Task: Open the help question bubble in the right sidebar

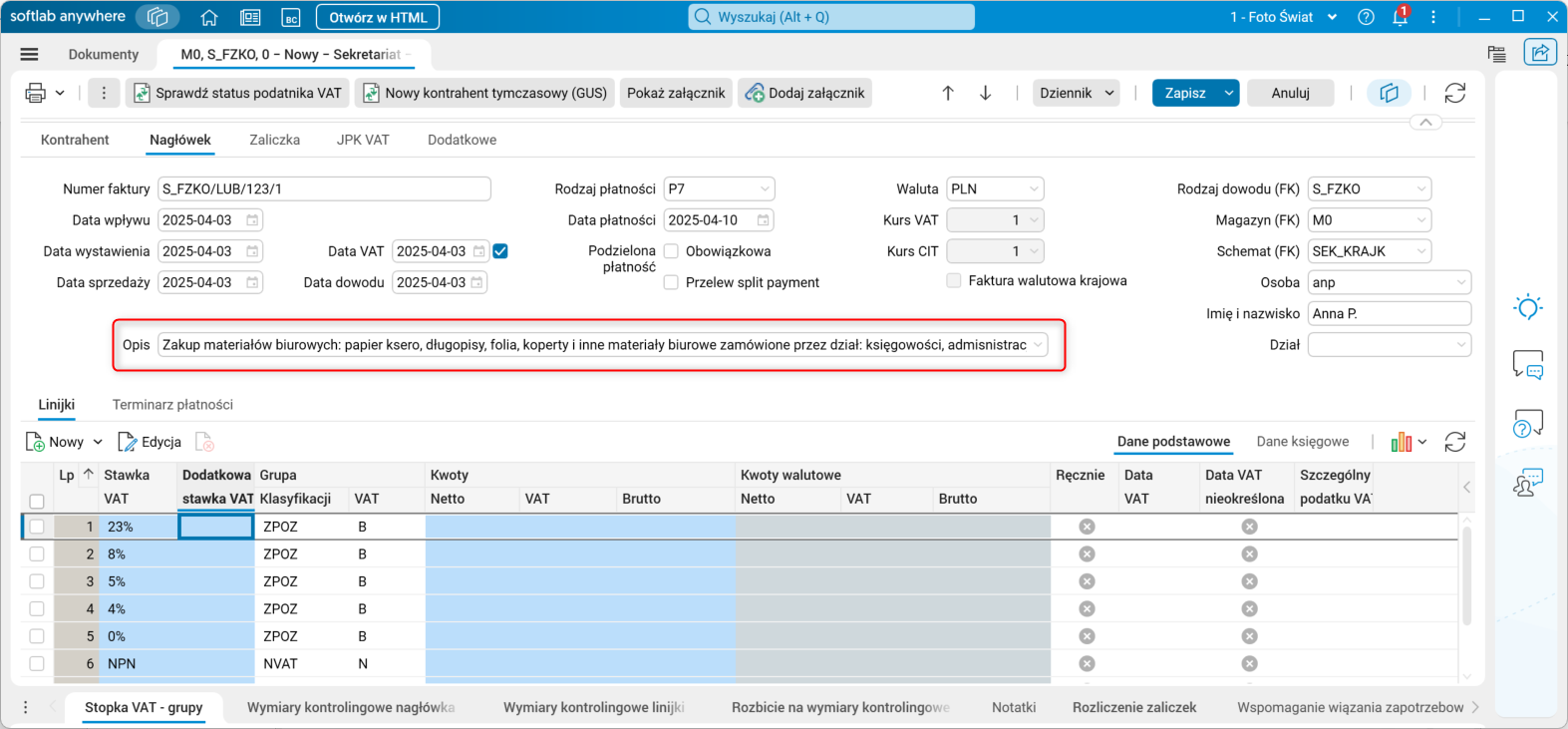Action: [1528, 424]
